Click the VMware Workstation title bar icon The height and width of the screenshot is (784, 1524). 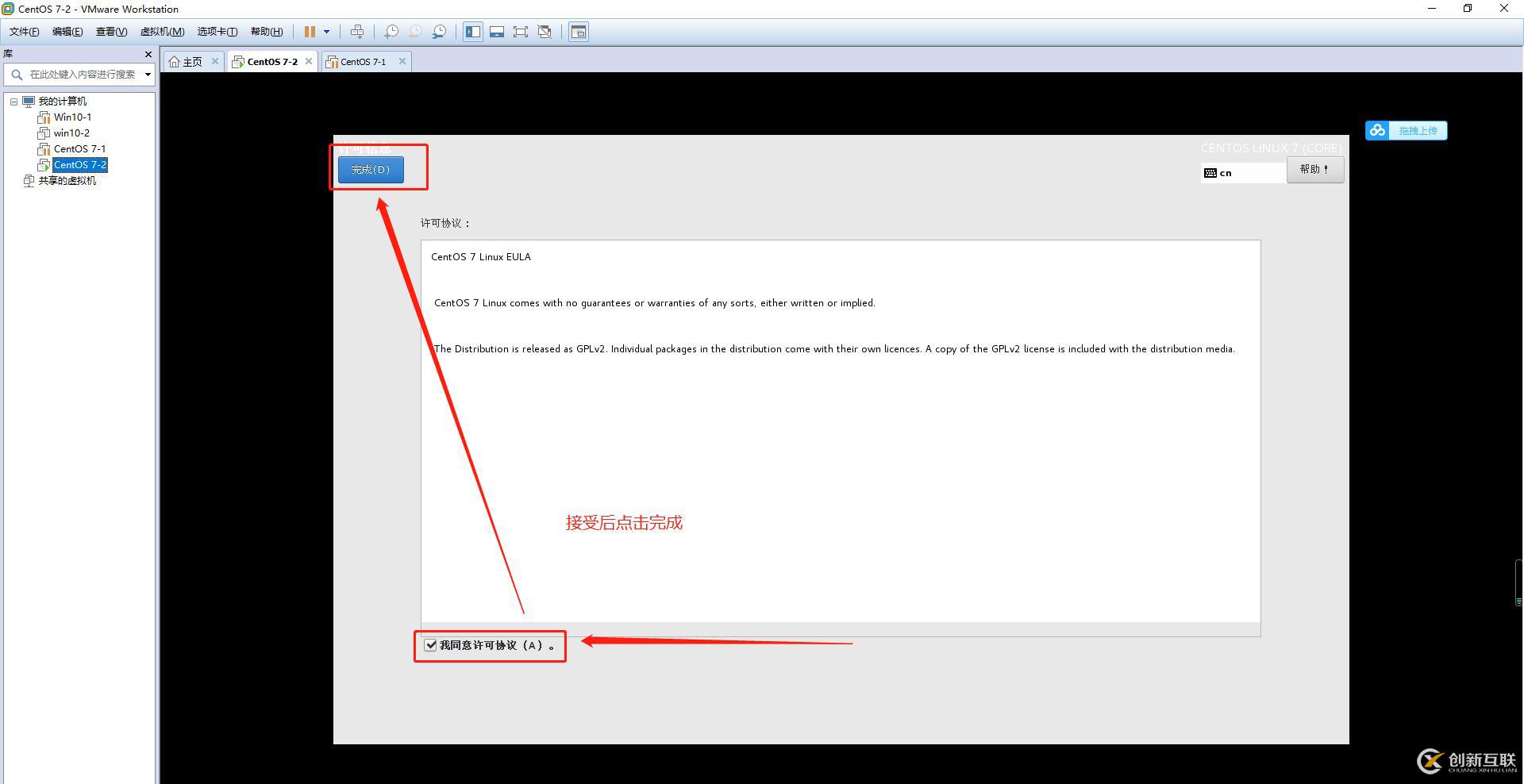(9, 9)
